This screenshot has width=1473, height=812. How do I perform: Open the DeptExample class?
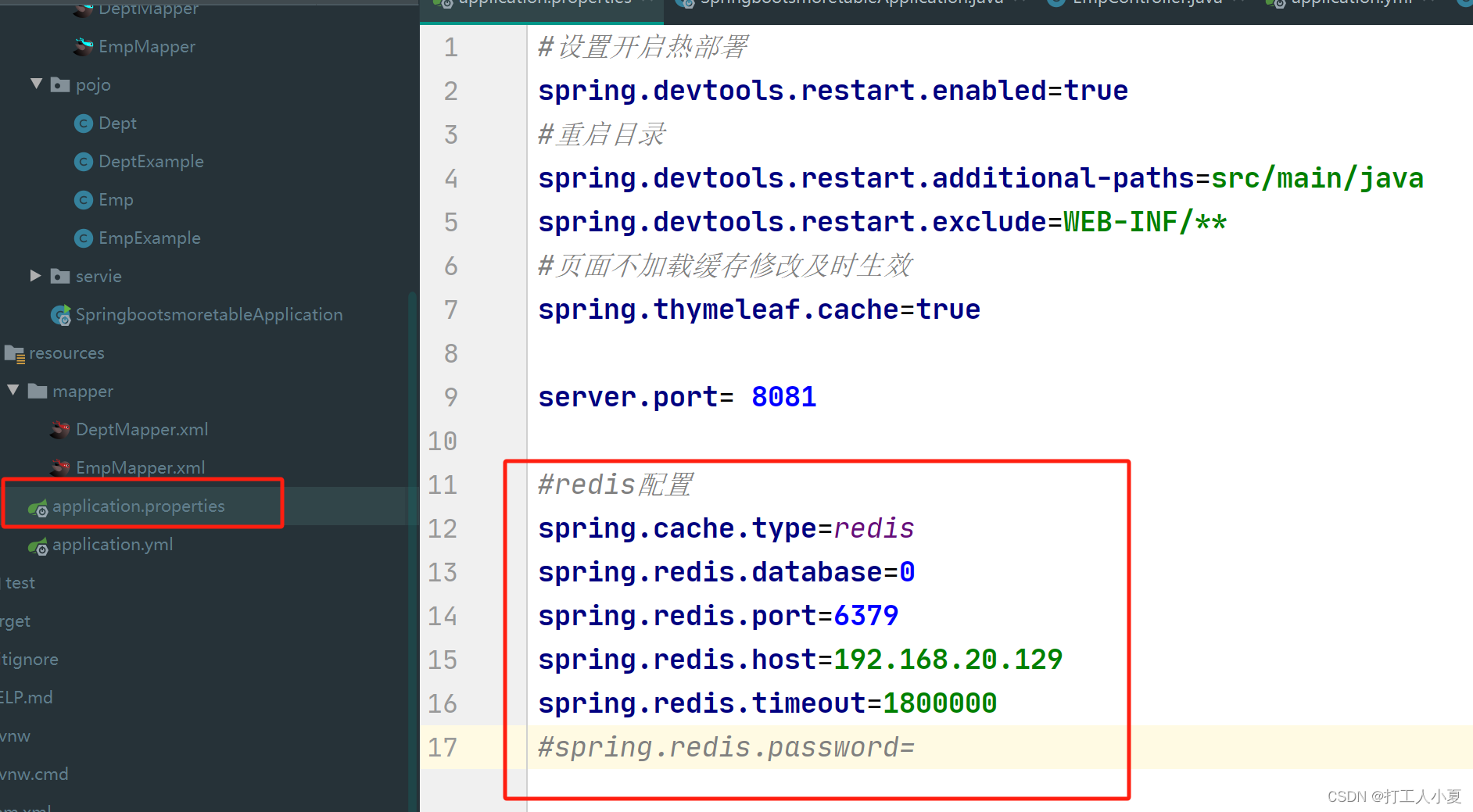coord(150,161)
